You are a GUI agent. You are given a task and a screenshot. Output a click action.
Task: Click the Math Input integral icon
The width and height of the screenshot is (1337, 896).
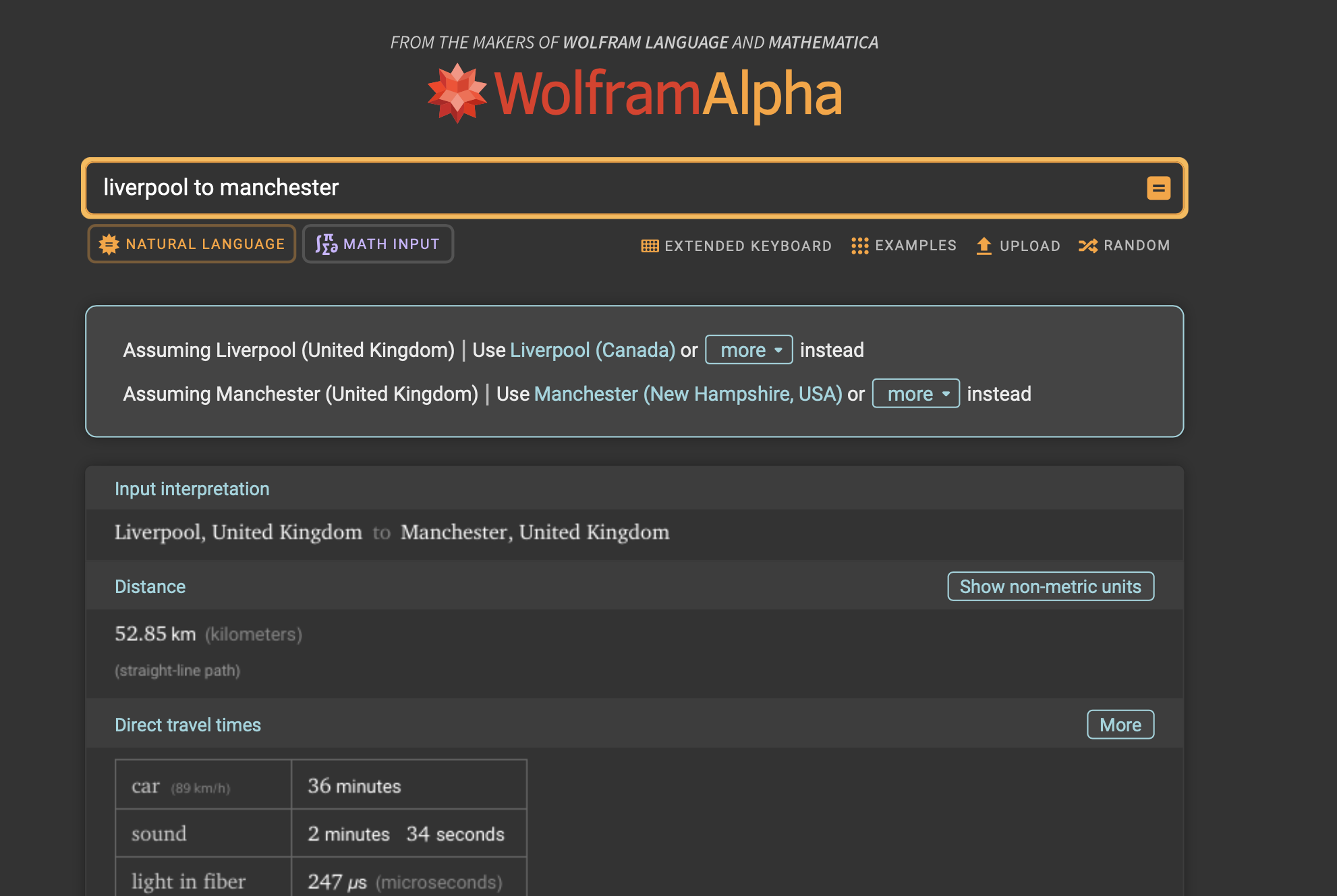(326, 244)
